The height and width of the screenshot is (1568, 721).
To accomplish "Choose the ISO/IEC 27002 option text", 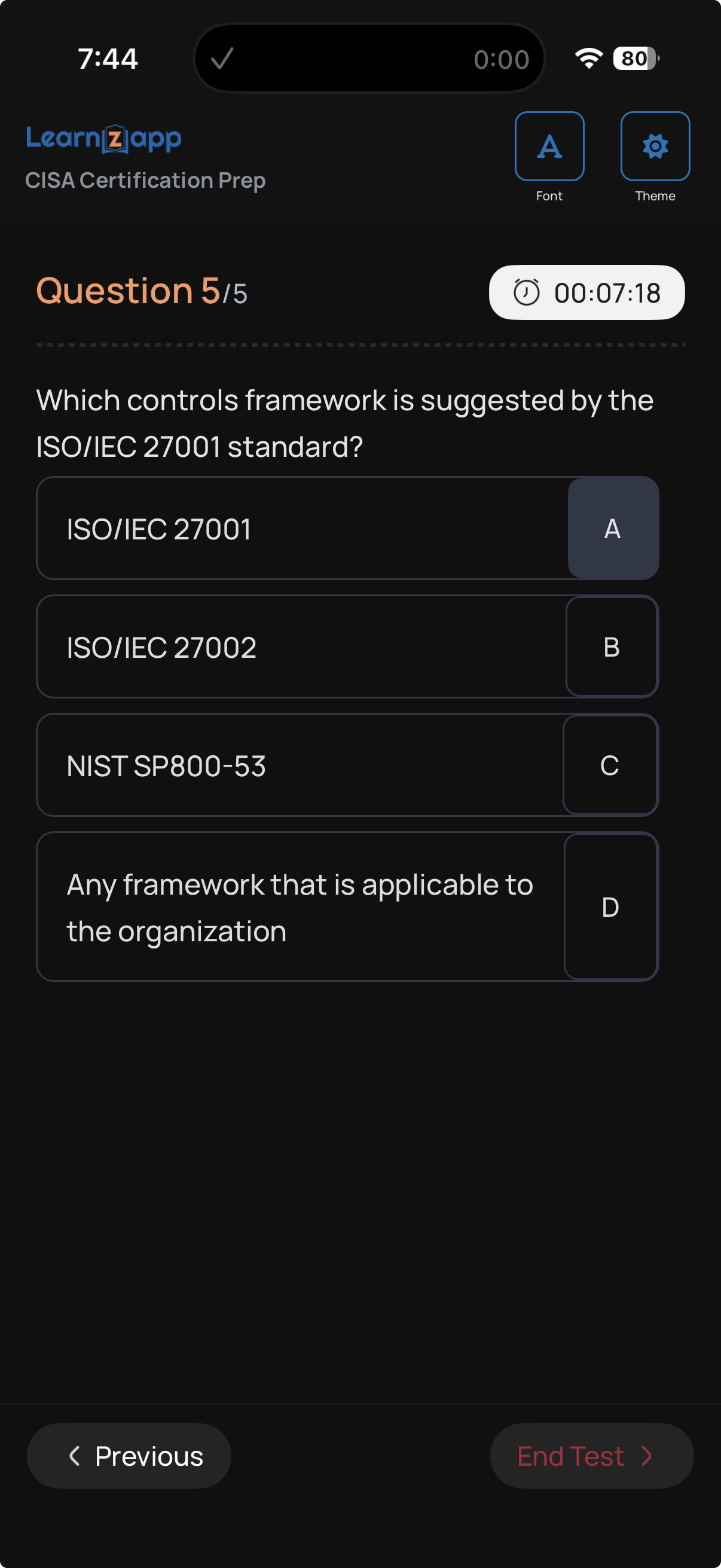I will pos(162,647).
